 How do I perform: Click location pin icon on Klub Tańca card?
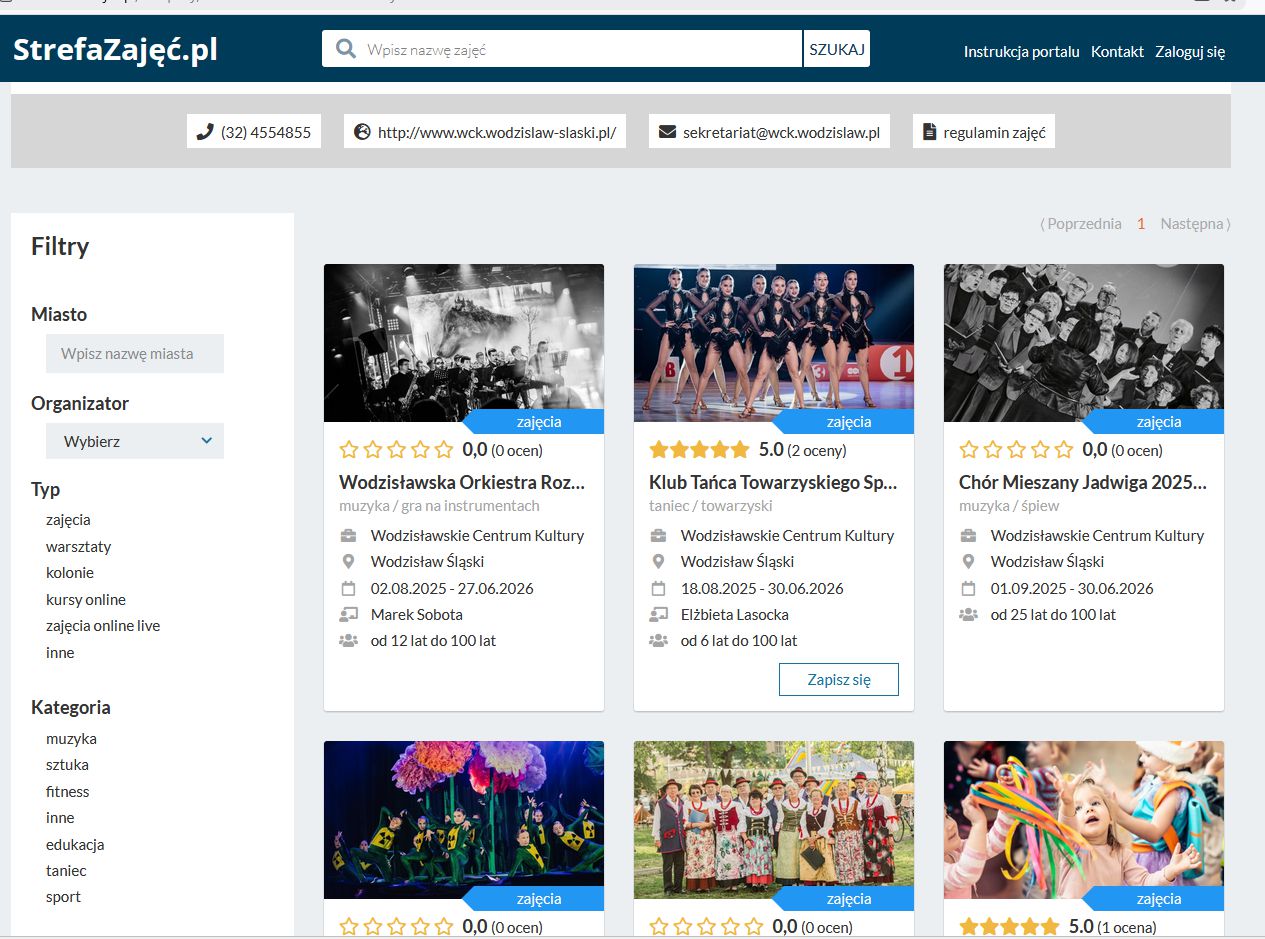coord(658,562)
